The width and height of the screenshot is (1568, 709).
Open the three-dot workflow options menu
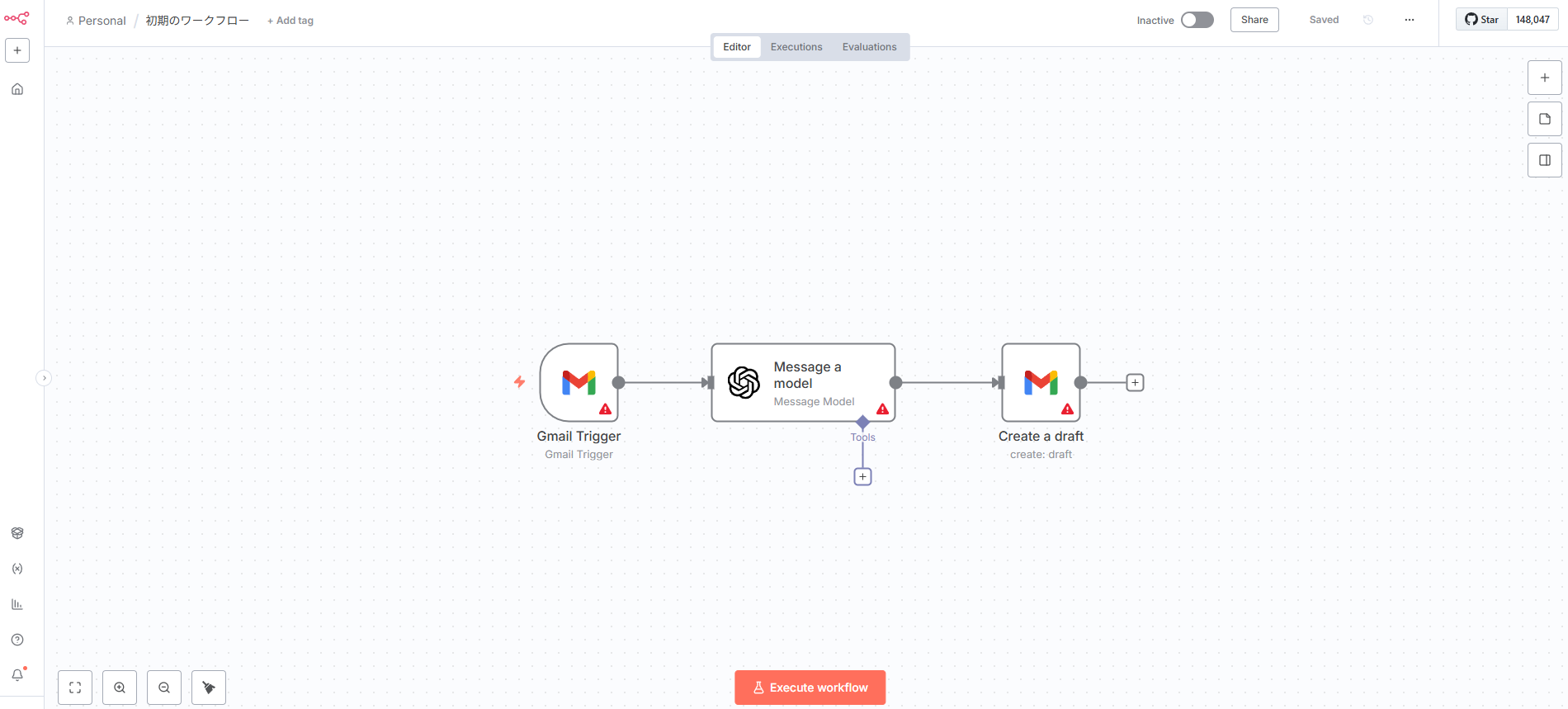(x=1410, y=20)
